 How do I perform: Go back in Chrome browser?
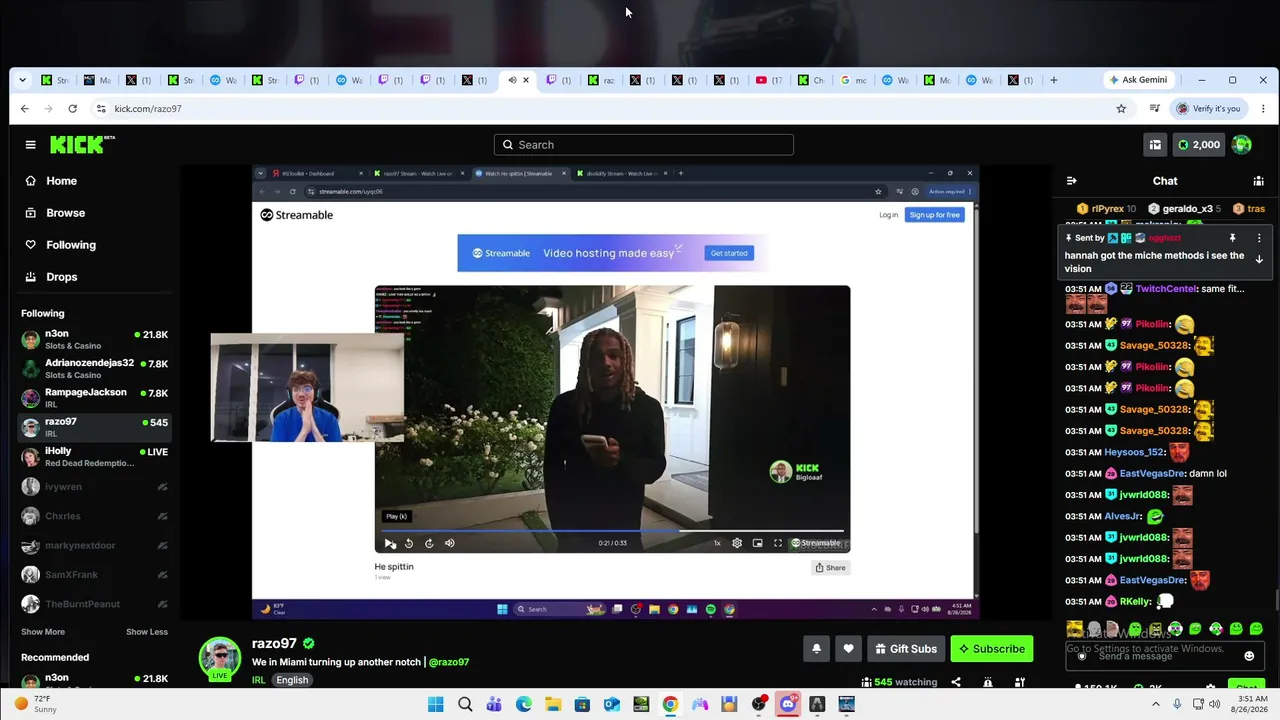coord(25,108)
